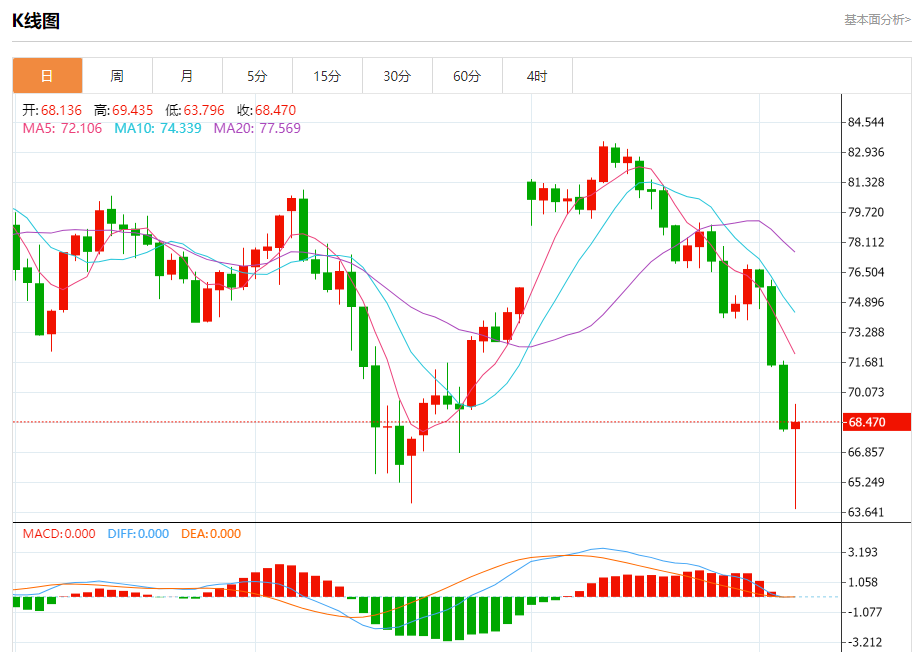Click the 71.681 price axis label
The height and width of the screenshot is (652, 922).
coord(866,362)
